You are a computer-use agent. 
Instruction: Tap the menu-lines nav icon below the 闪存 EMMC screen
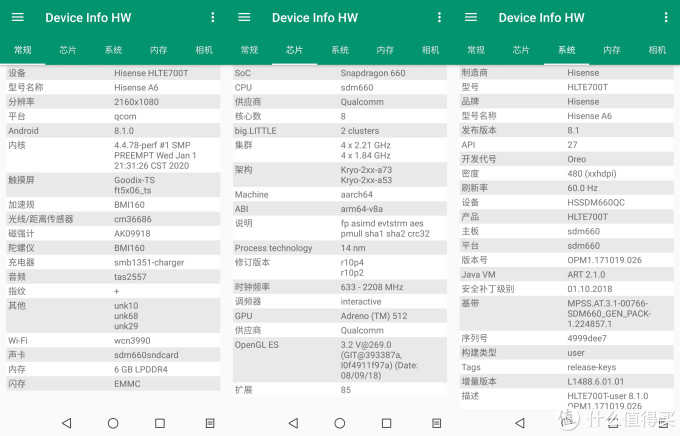(x=210, y=423)
